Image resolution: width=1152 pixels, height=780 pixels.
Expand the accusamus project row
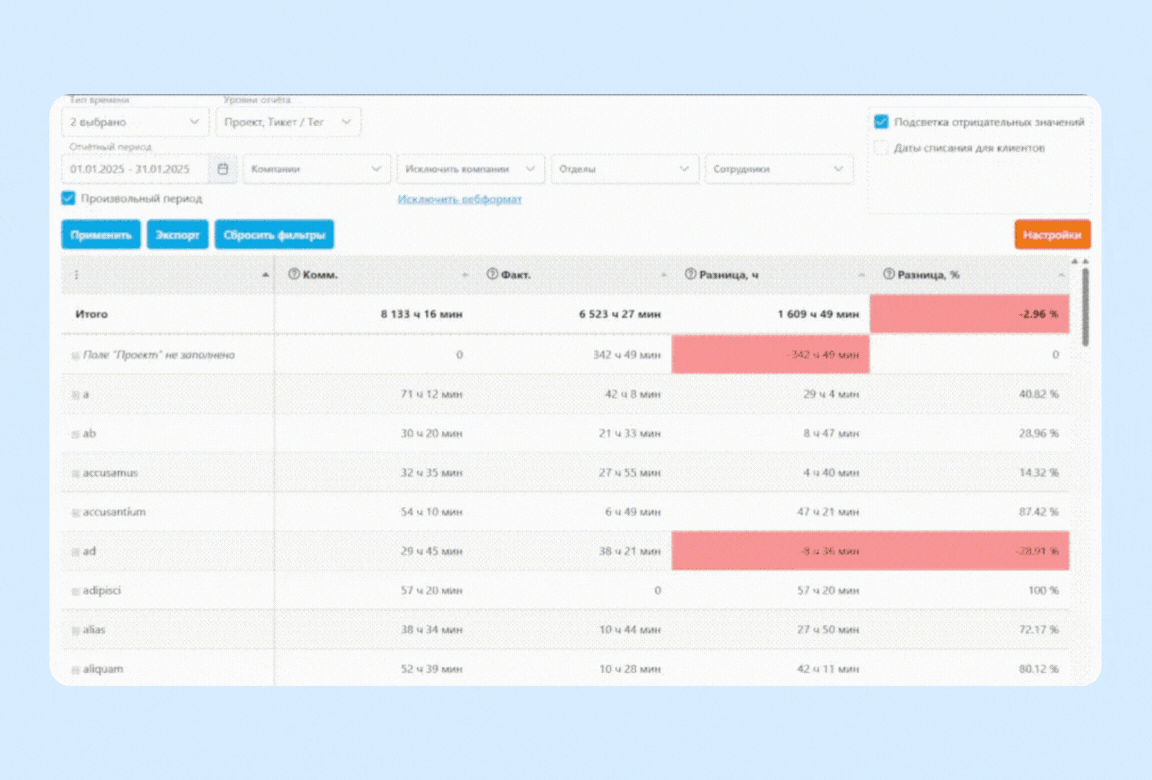(x=75, y=474)
